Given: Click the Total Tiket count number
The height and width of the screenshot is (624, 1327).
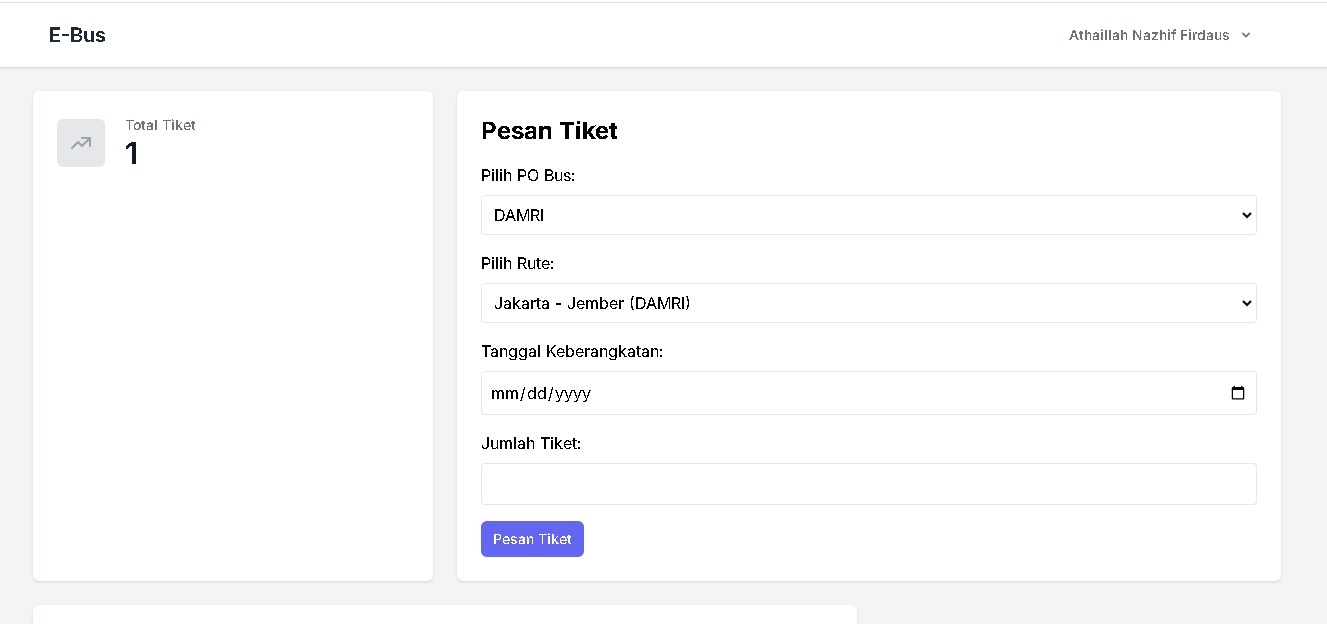Looking at the screenshot, I should tap(132, 154).
